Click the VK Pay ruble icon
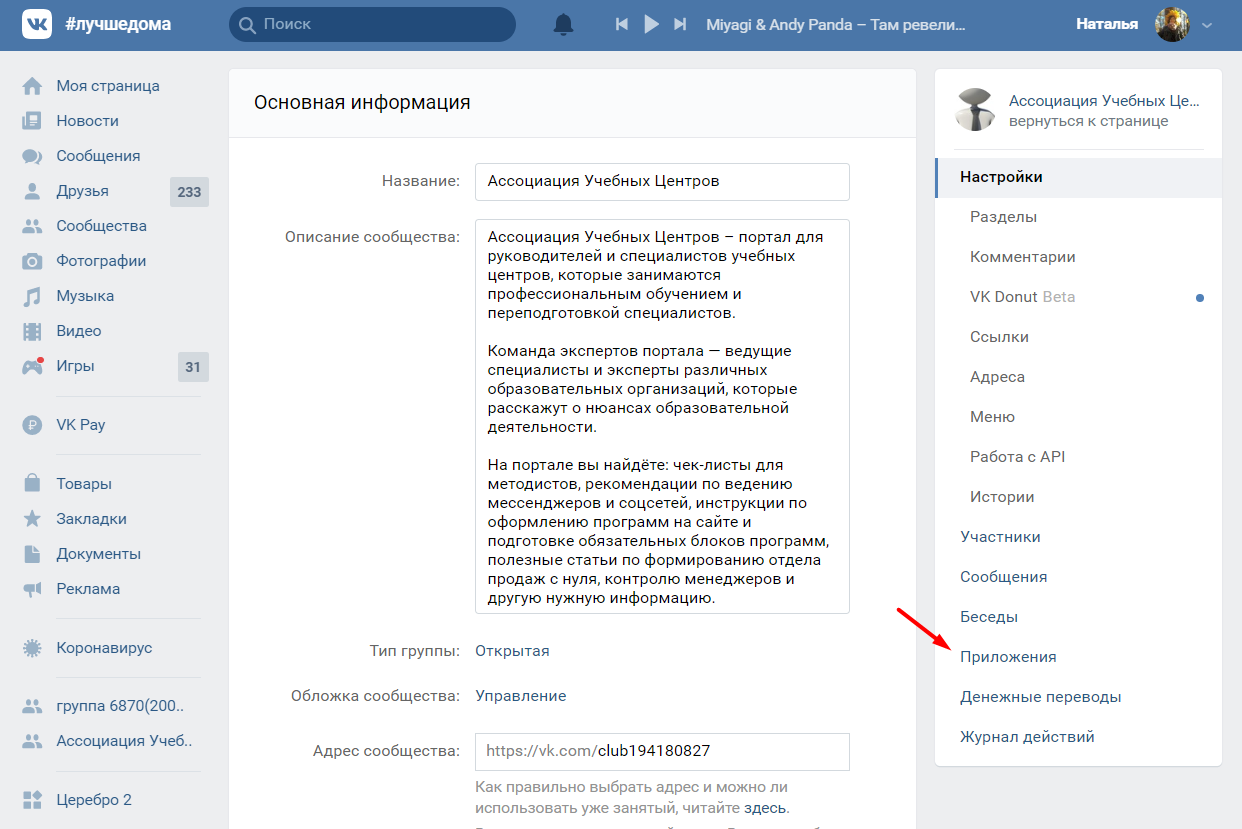Image resolution: width=1242 pixels, height=829 pixels. click(x=33, y=425)
